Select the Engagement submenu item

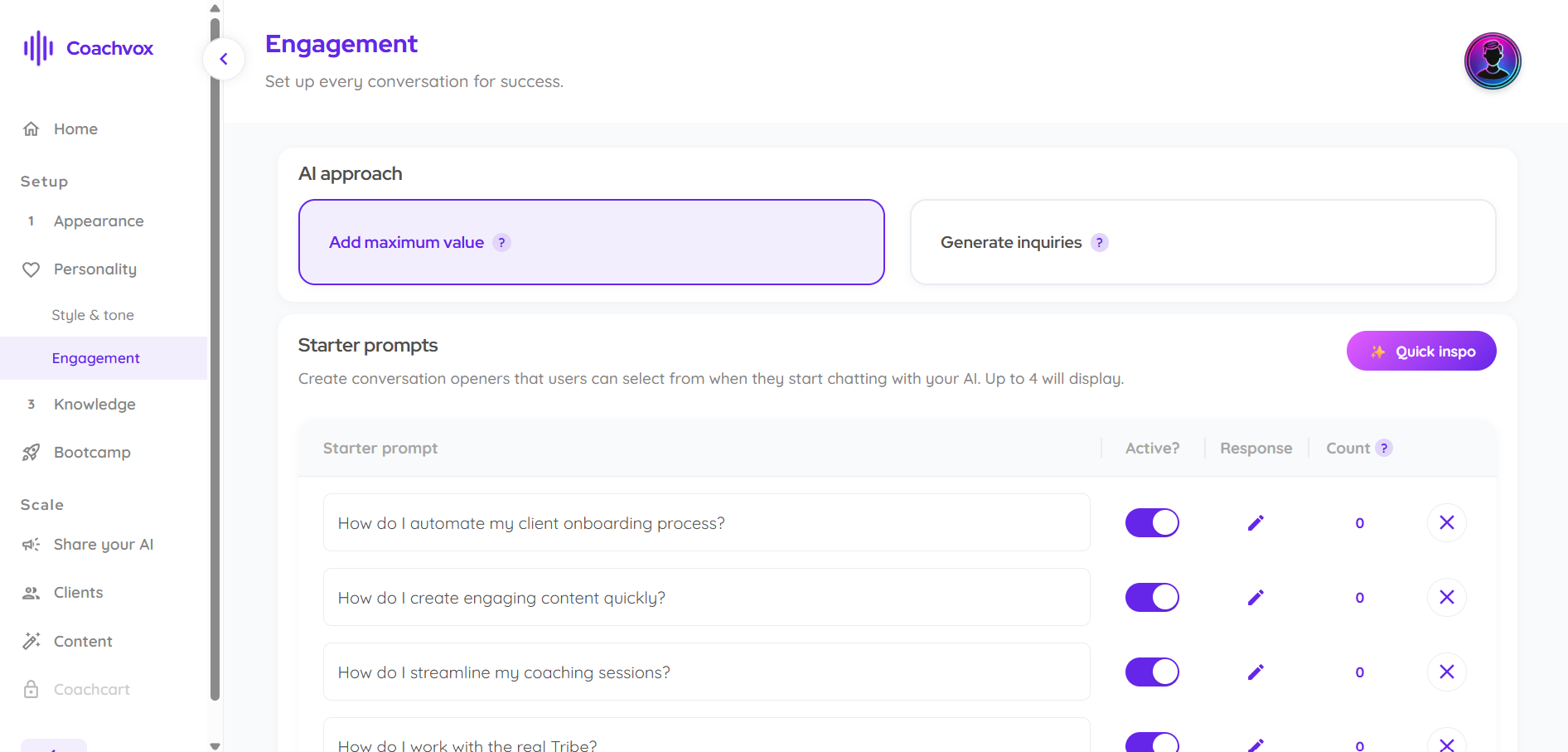(104, 358)
